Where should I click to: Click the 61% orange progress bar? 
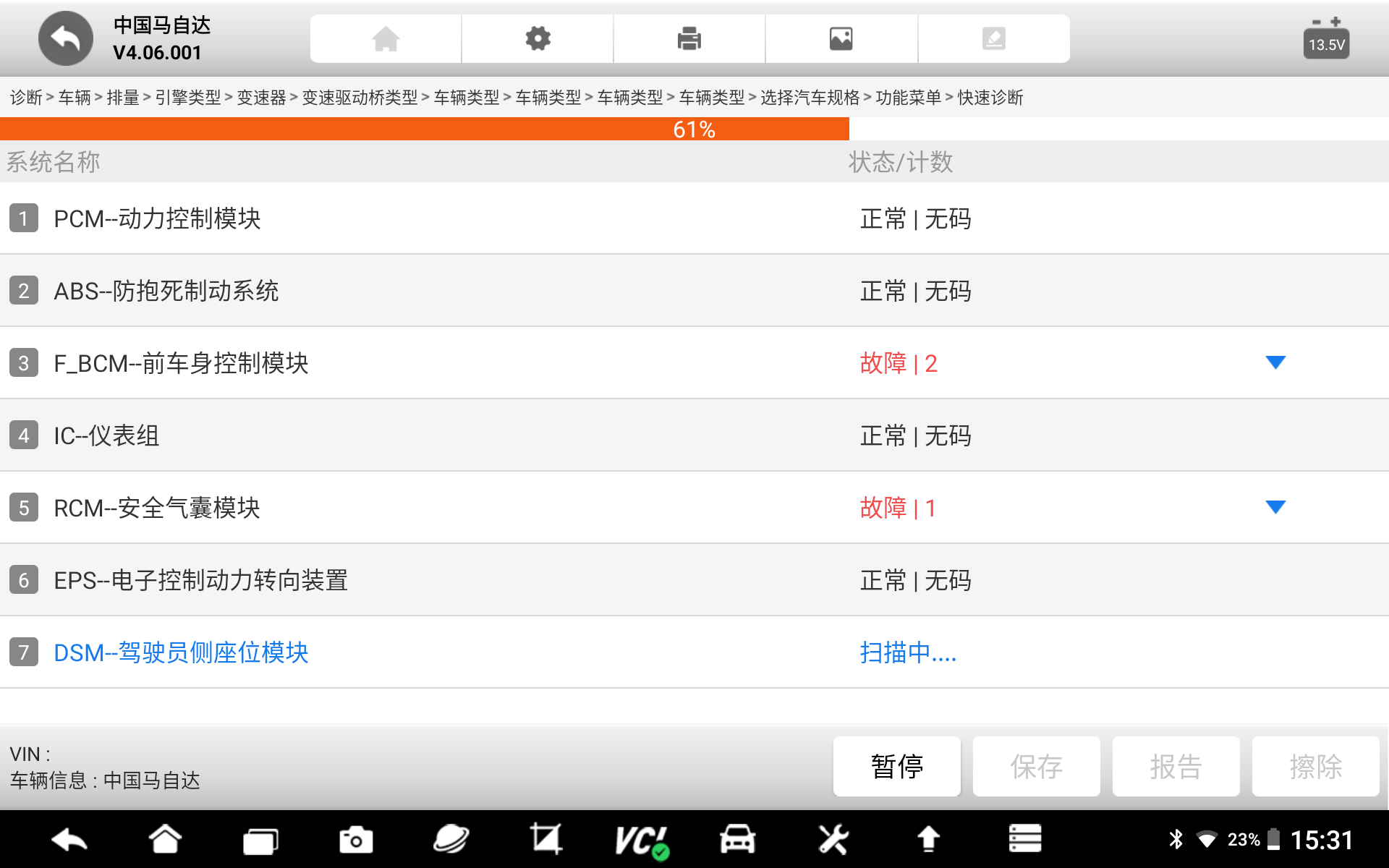[424, 129]
